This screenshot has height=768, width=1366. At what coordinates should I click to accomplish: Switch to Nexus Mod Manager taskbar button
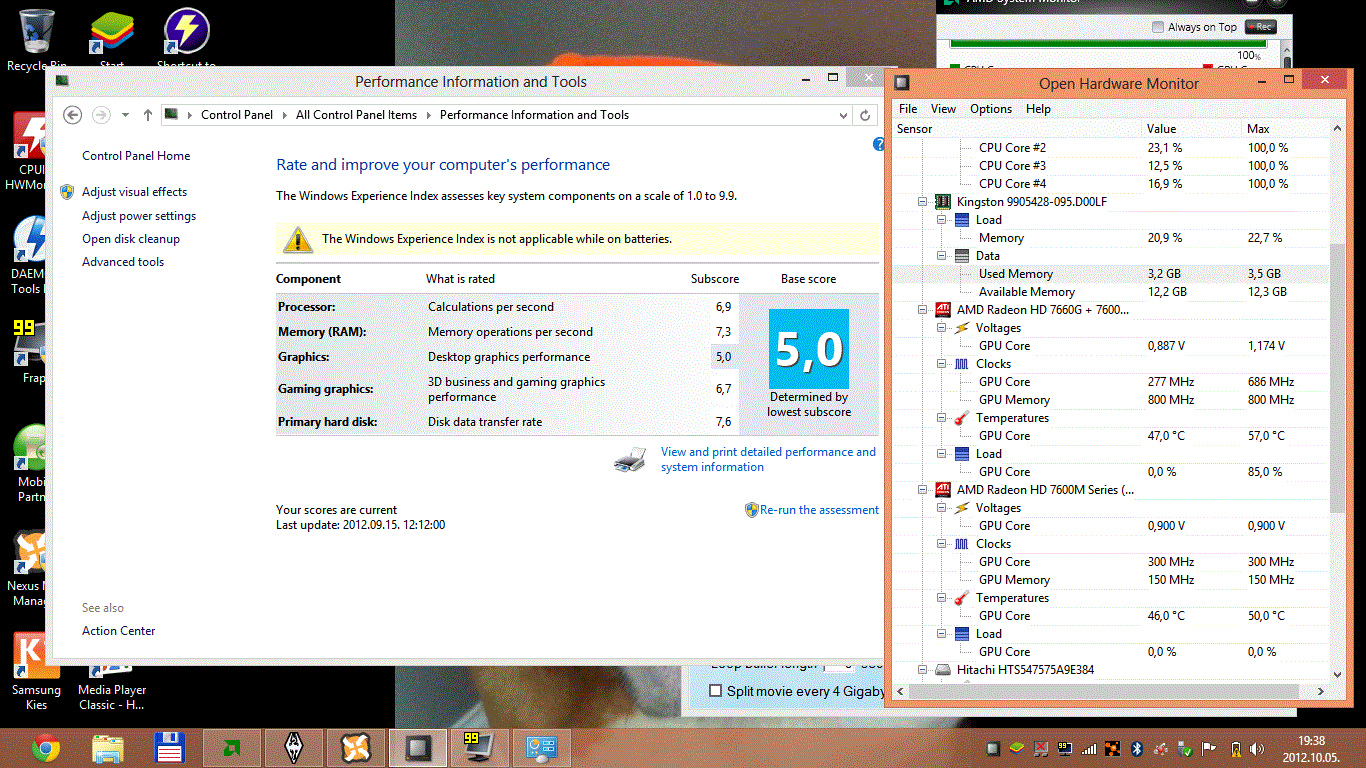[x=356, y=747]
